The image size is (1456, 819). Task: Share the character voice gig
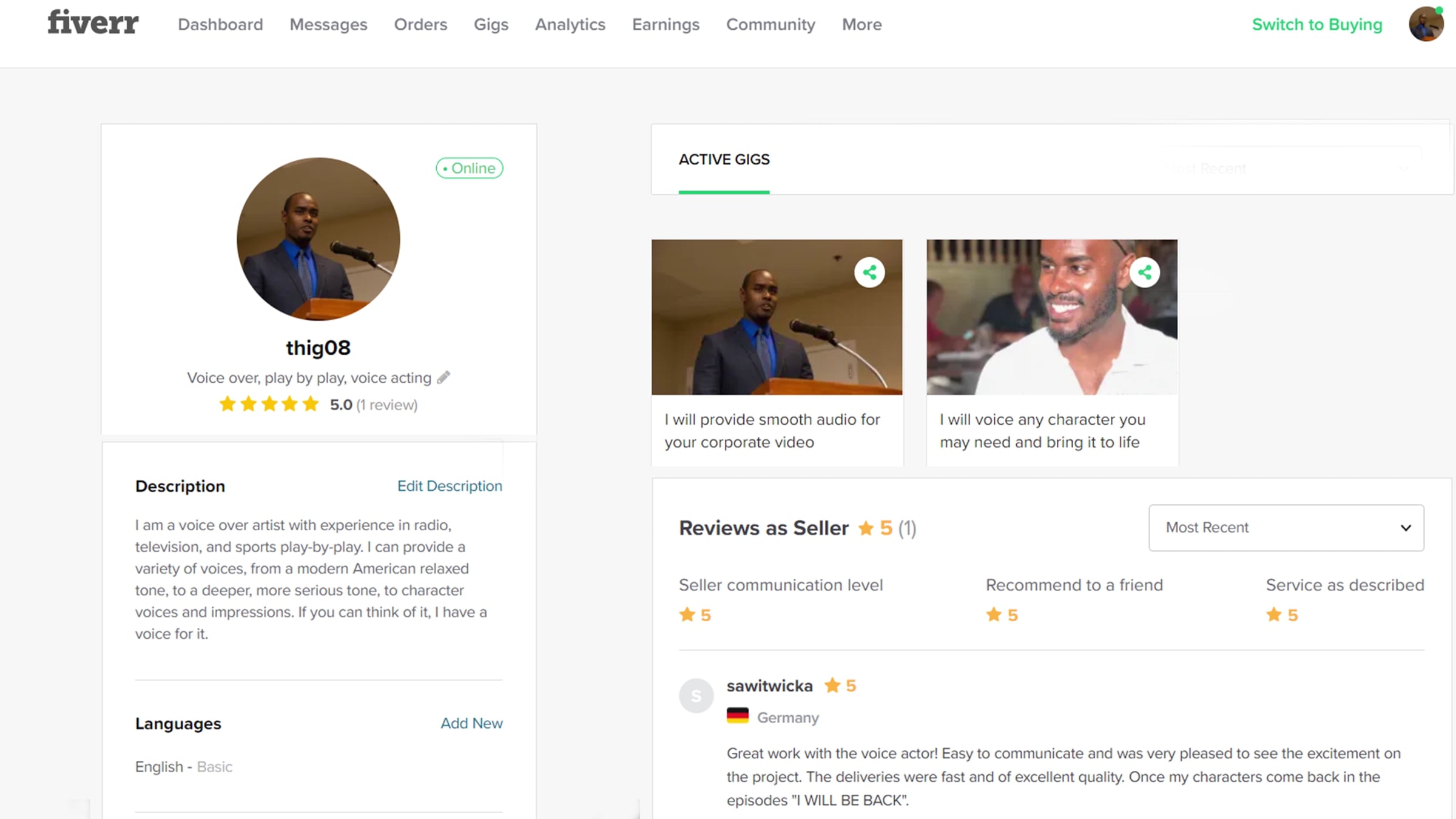[x=1144, y=272]
